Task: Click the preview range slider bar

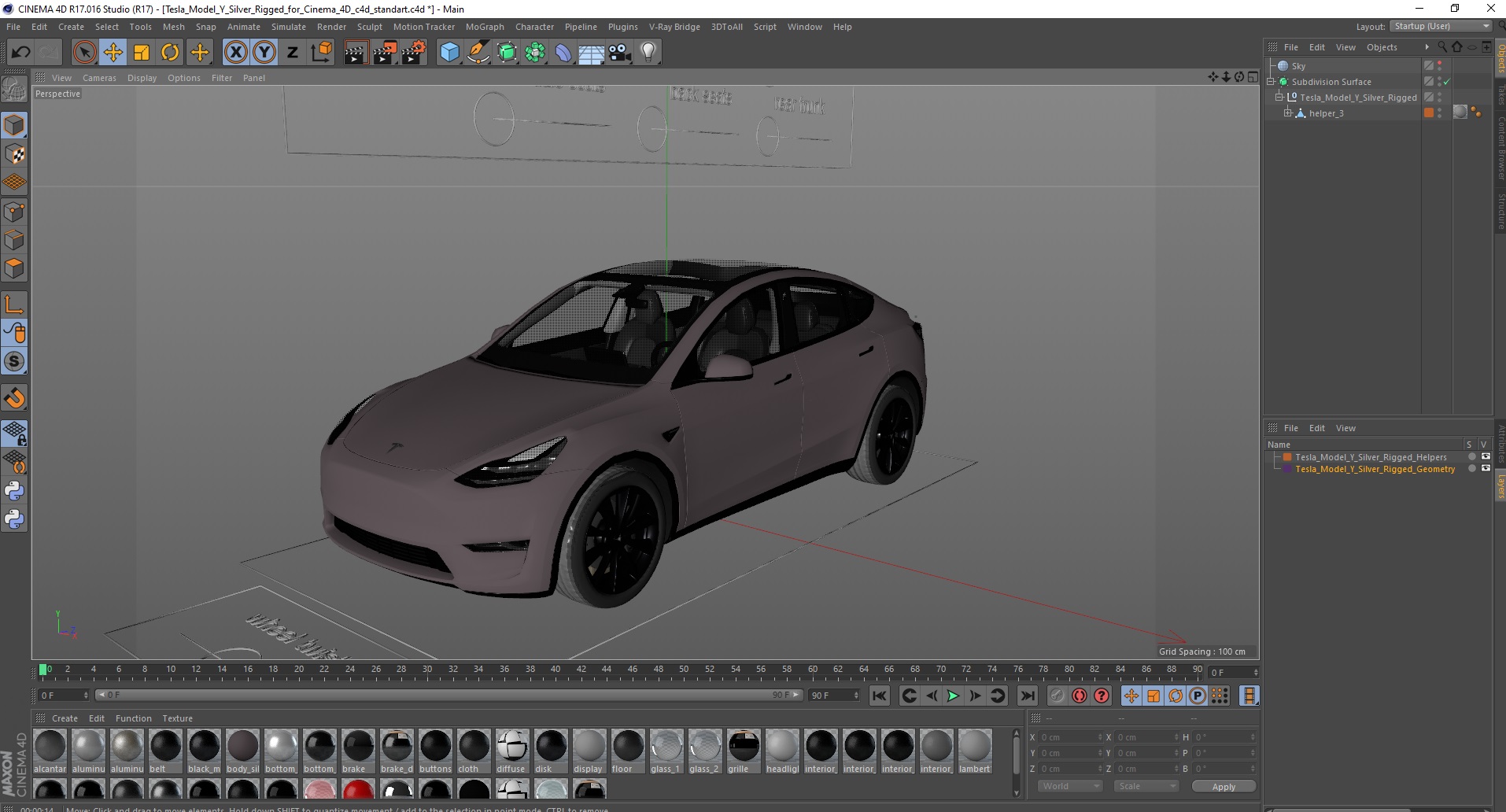Action: point(448,695)
